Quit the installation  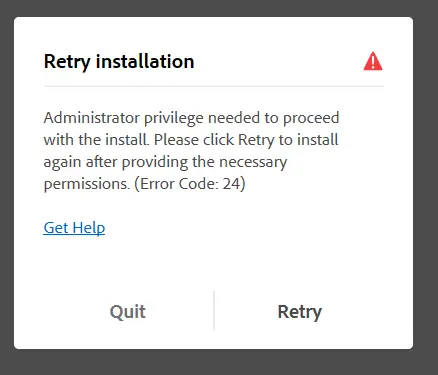click(x=128, y=312)
